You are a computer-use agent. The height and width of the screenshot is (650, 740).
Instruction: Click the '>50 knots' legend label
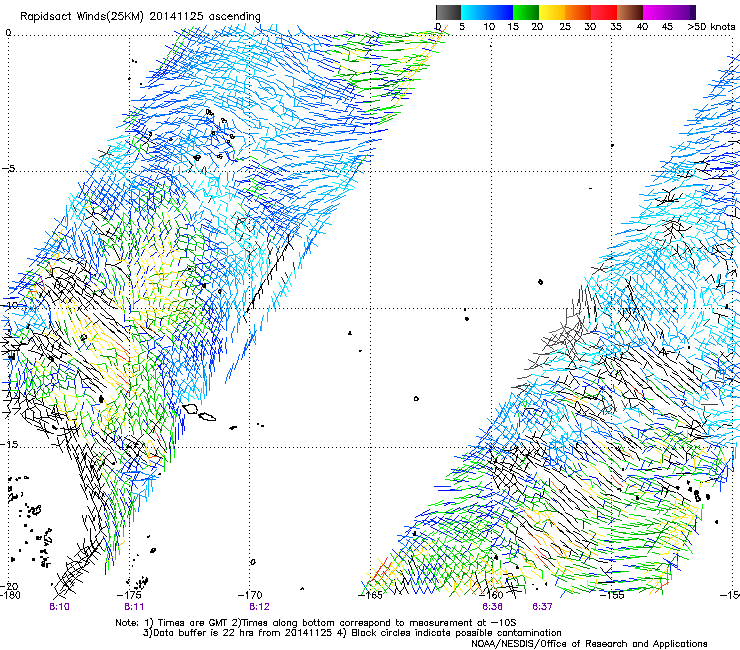tap(711, 27)
